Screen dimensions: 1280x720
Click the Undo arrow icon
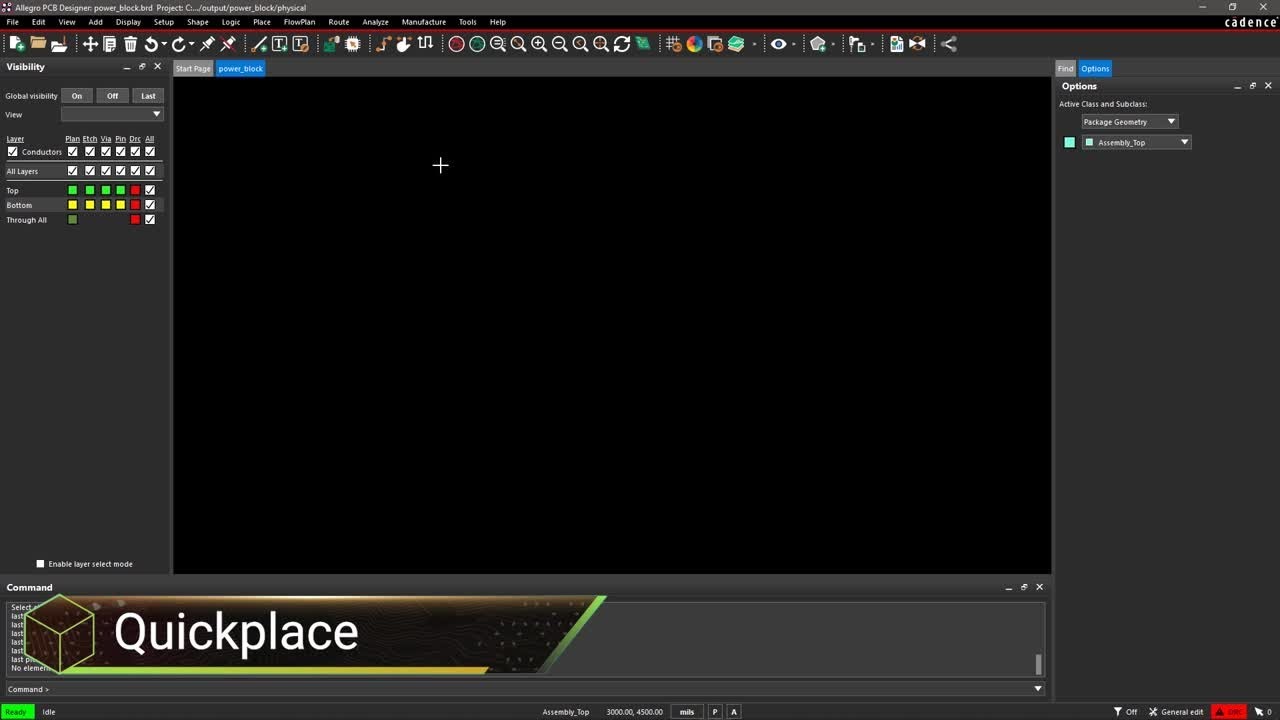[x=151, y=44]
